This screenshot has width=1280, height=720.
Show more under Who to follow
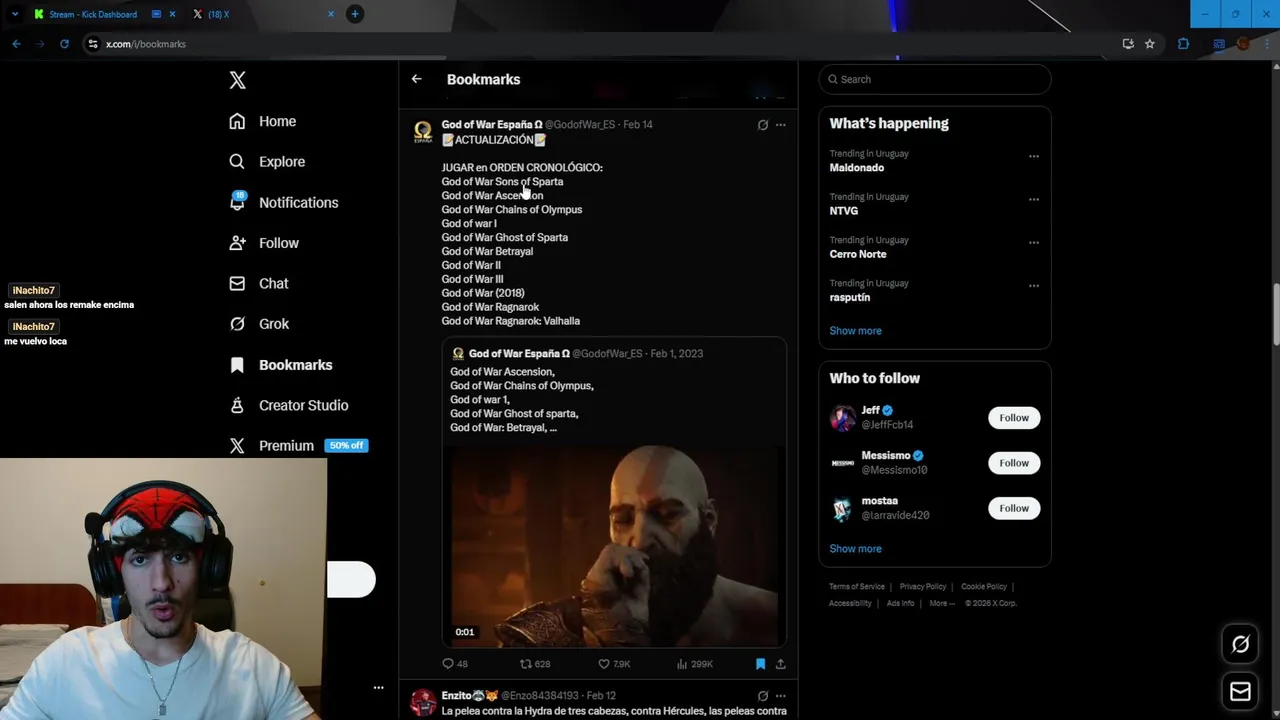click(855, 549)
